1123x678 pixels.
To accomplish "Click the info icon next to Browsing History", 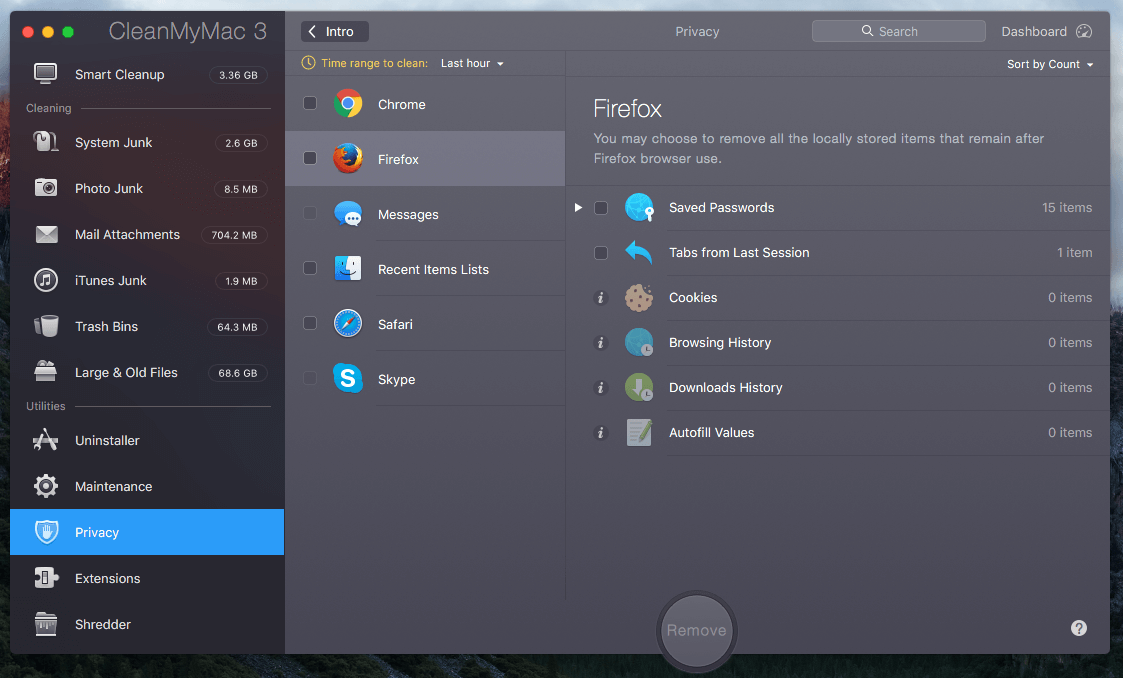I will tap(601, 343).
